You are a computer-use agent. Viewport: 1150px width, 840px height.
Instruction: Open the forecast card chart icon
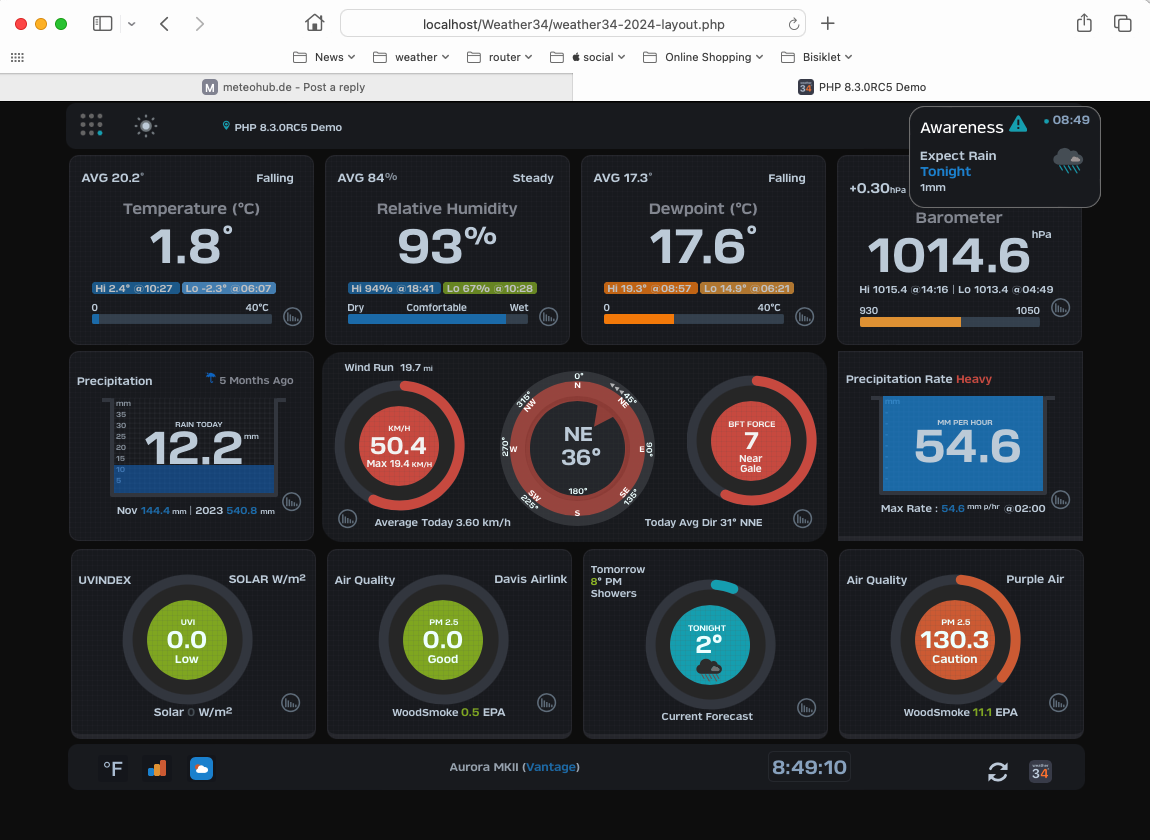(x=806, y=708)
